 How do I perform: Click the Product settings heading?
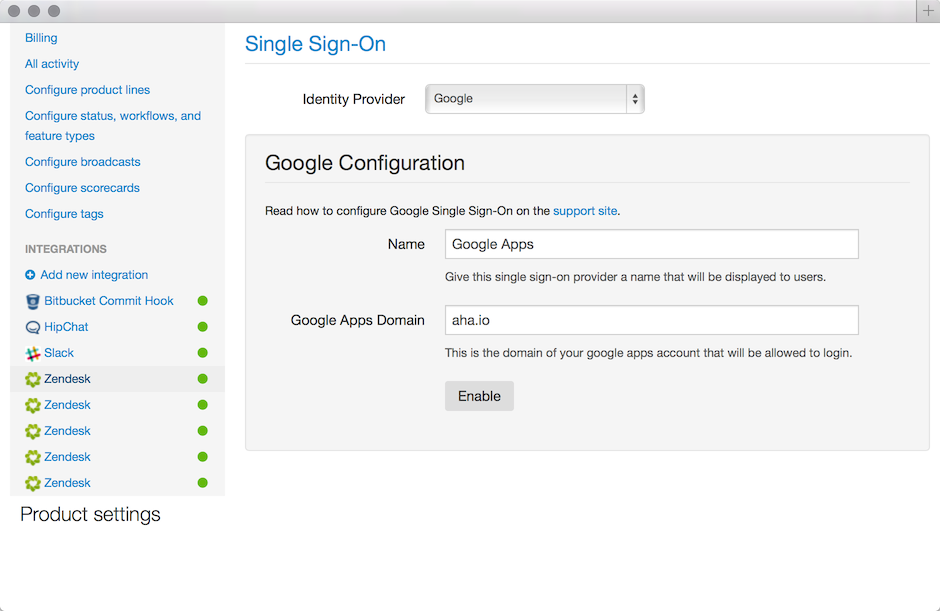point(91,514)
